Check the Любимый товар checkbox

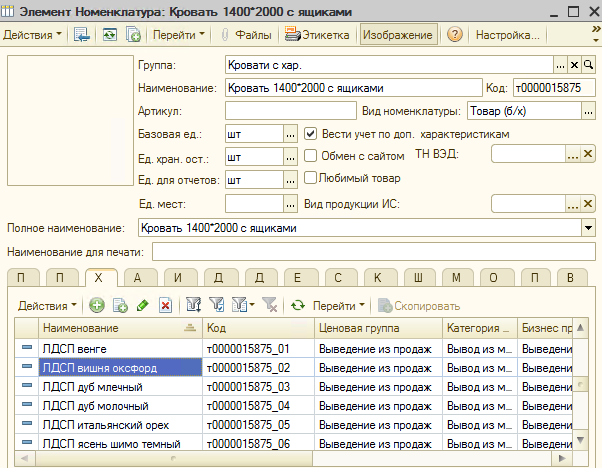310,178
